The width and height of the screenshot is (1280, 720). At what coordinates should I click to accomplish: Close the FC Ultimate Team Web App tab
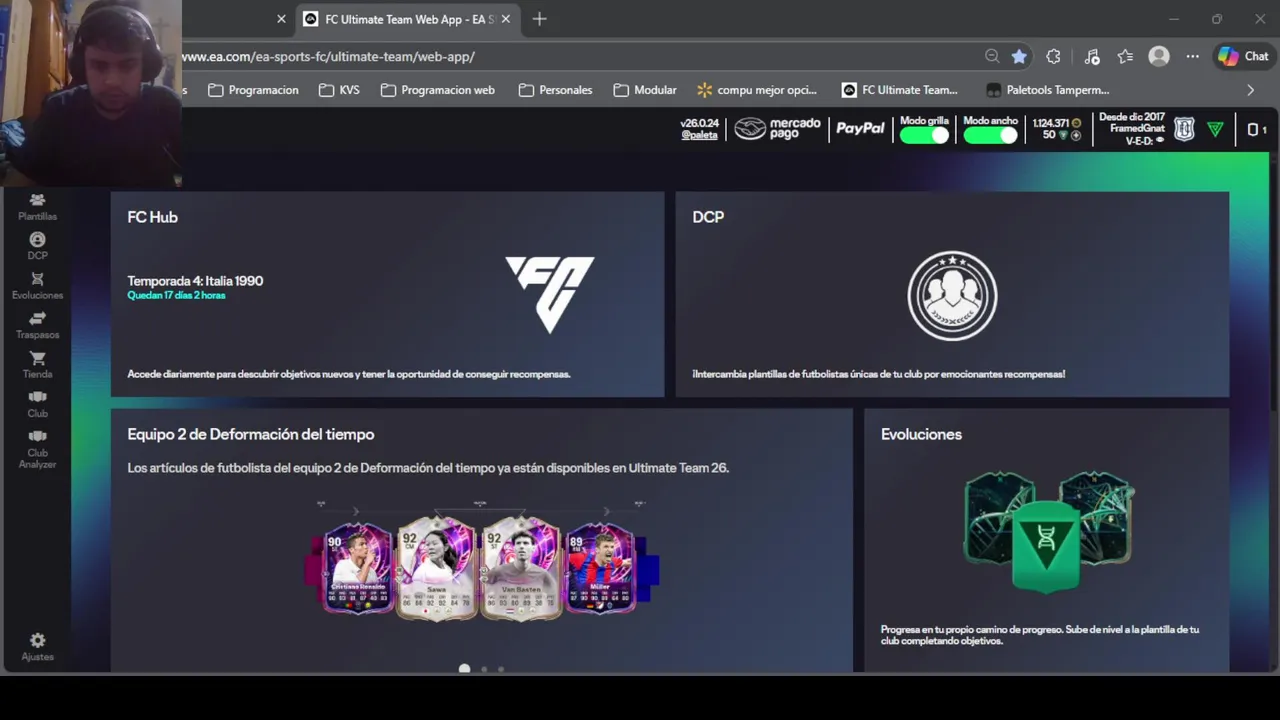(506, 19)
